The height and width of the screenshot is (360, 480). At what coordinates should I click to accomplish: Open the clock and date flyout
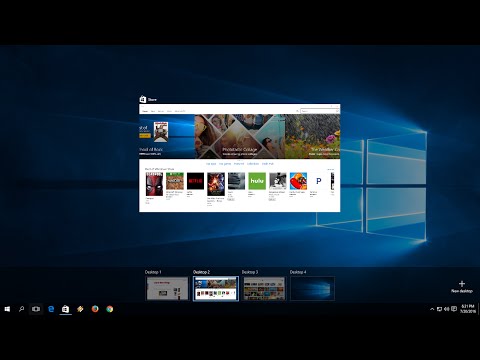coord(467,309)
